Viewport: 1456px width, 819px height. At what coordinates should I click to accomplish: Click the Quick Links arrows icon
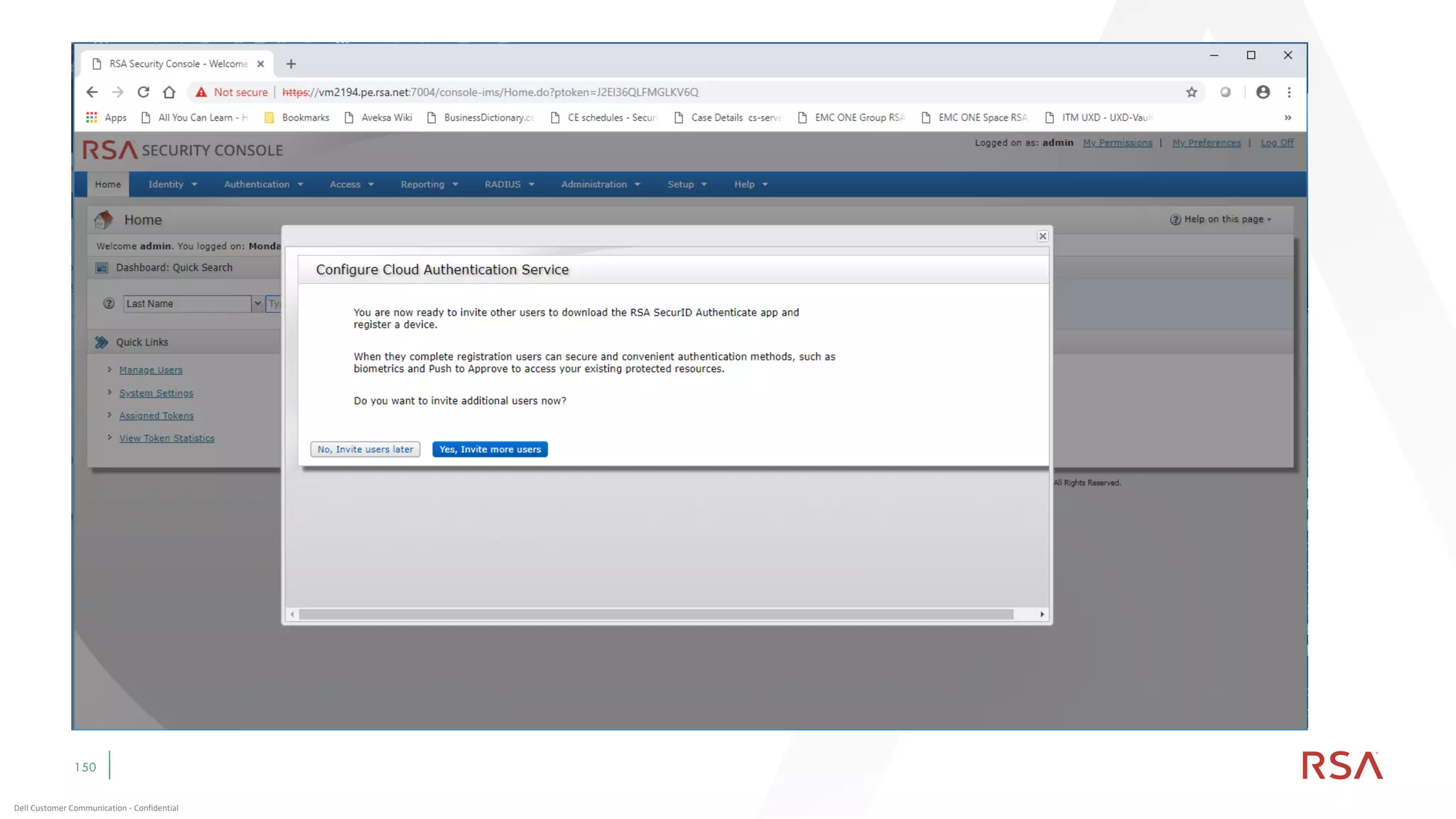point(102,343)
